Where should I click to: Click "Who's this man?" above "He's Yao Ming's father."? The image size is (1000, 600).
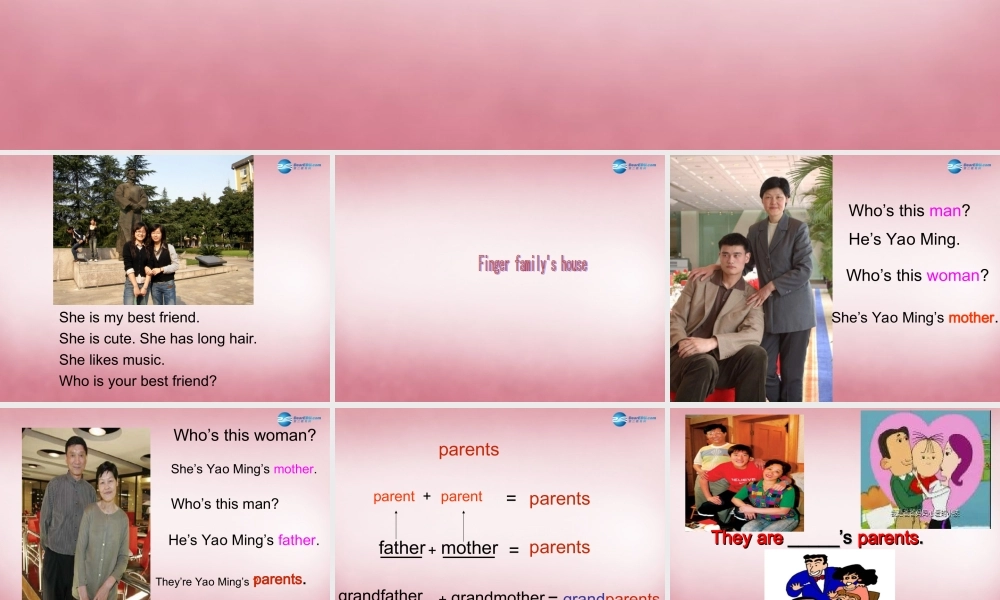click(x=224, y=504)
